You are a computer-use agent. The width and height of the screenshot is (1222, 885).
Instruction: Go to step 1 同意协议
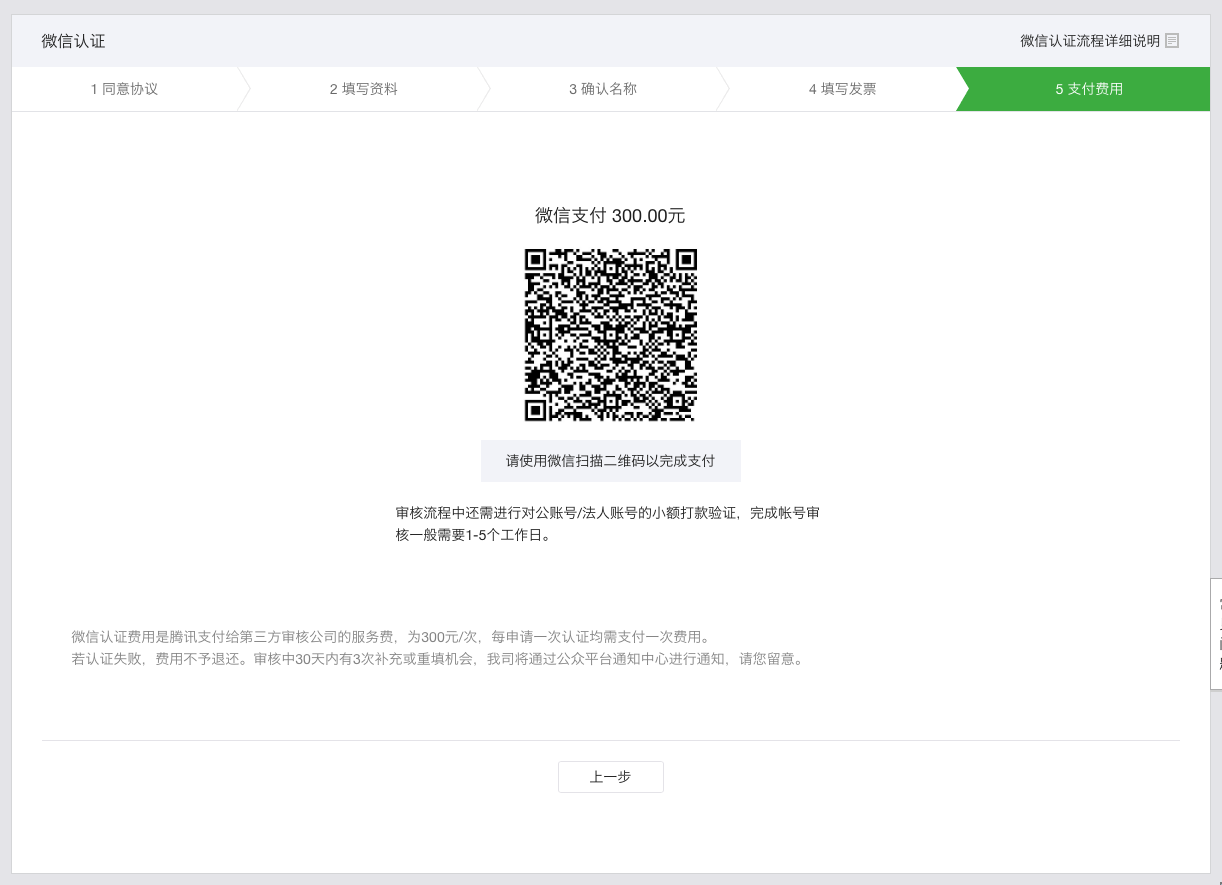click(x=124, y=89)
